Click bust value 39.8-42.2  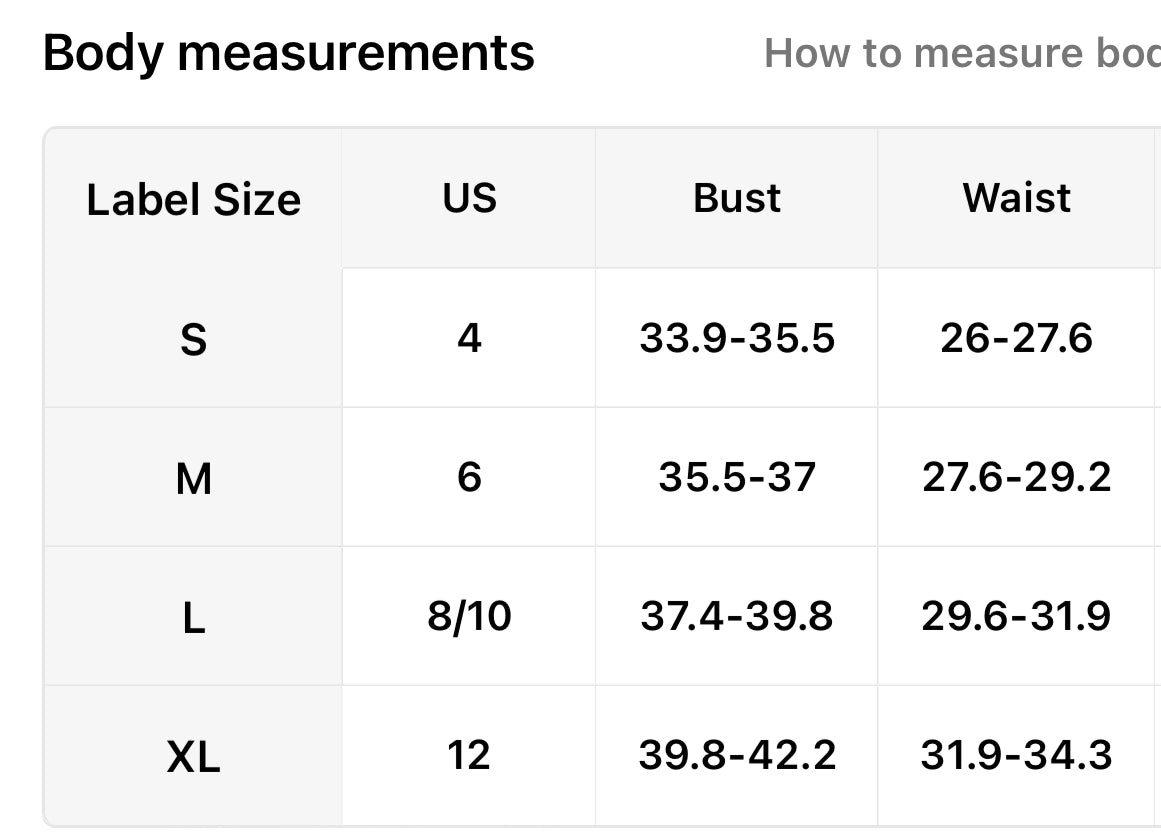pyautogui.click(x=737, y=755)
